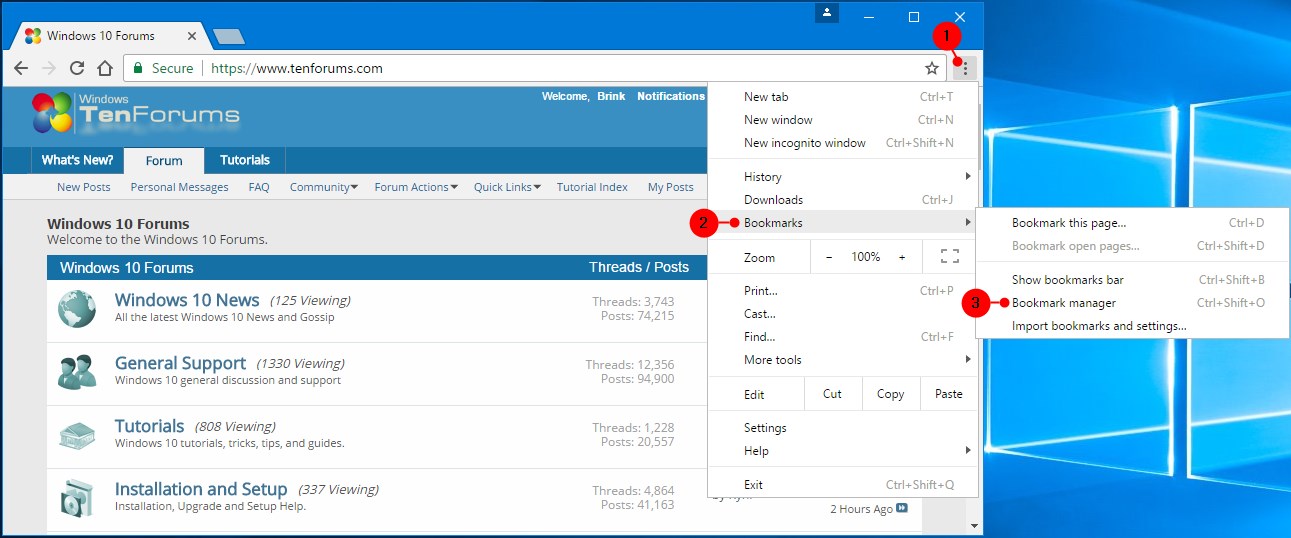The image size is (1291, 538).
Task: Open a New incognito window
Action: [x=844, y=143]
